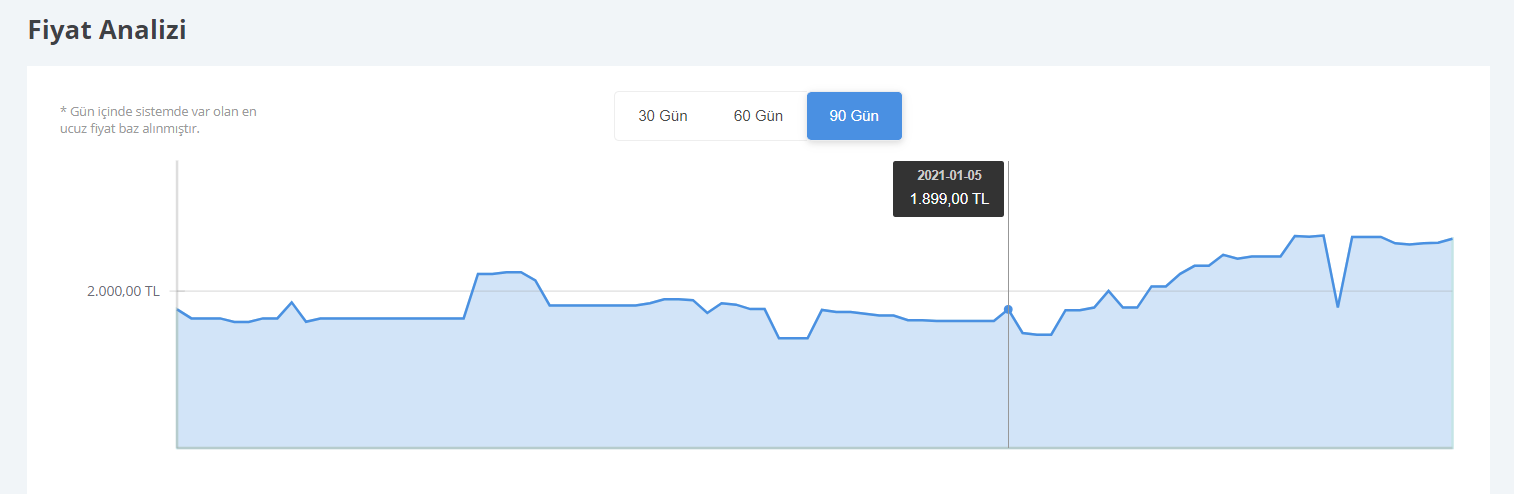Viewport: 1514px width, 494px height.
Task: Click the highest peak of the price line
Action: [x=1322, y=235]
